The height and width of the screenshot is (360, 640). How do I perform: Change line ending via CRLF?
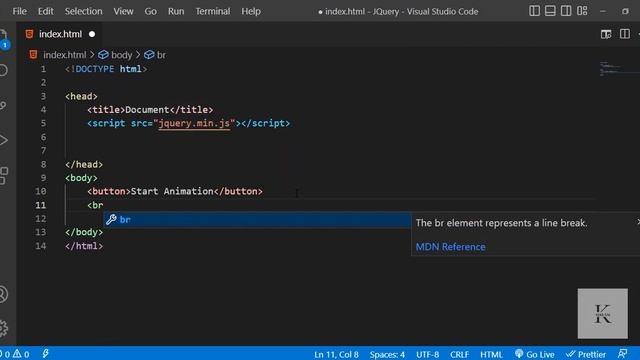pos(459,354)
